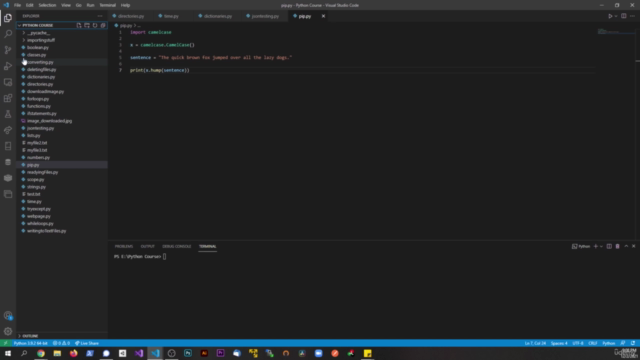This screenshot has width=640, height=360.
Task: Open File Explorer from the taskbar
Action: tap(57, 353)
